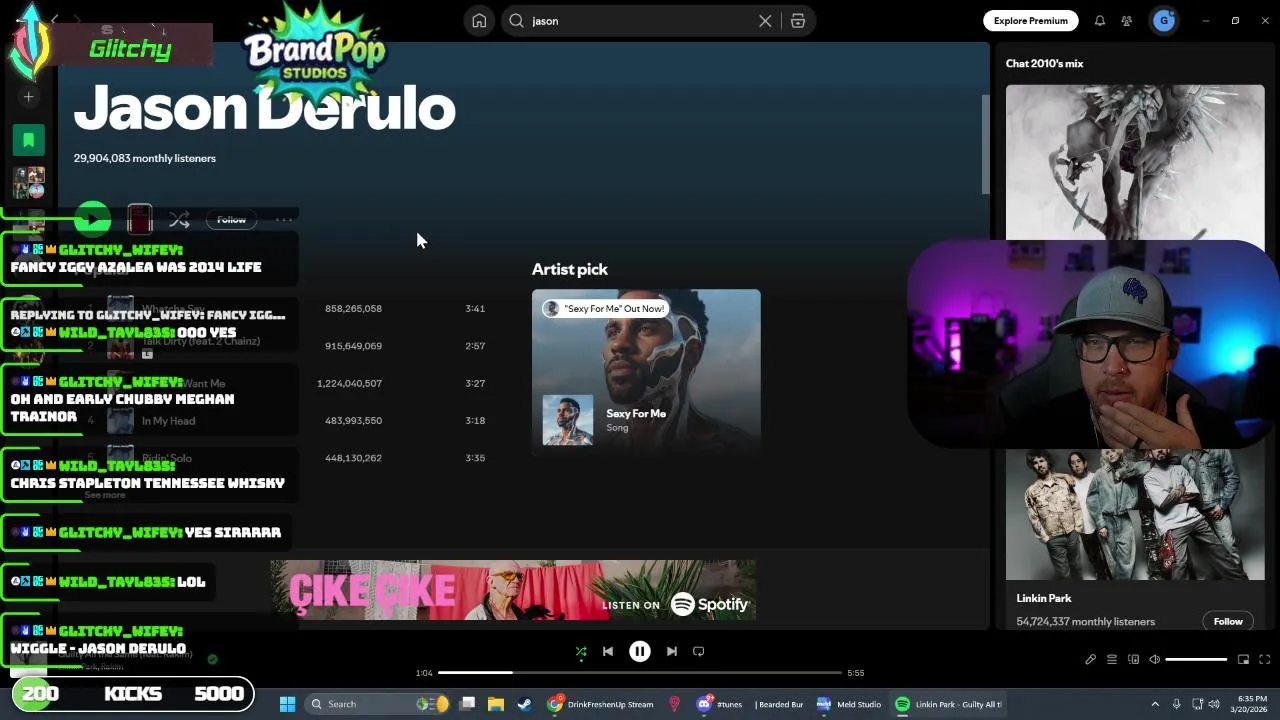Open the green bookmark item in the sidebar
Screen dimensions: 1280x720
(29, 140)
